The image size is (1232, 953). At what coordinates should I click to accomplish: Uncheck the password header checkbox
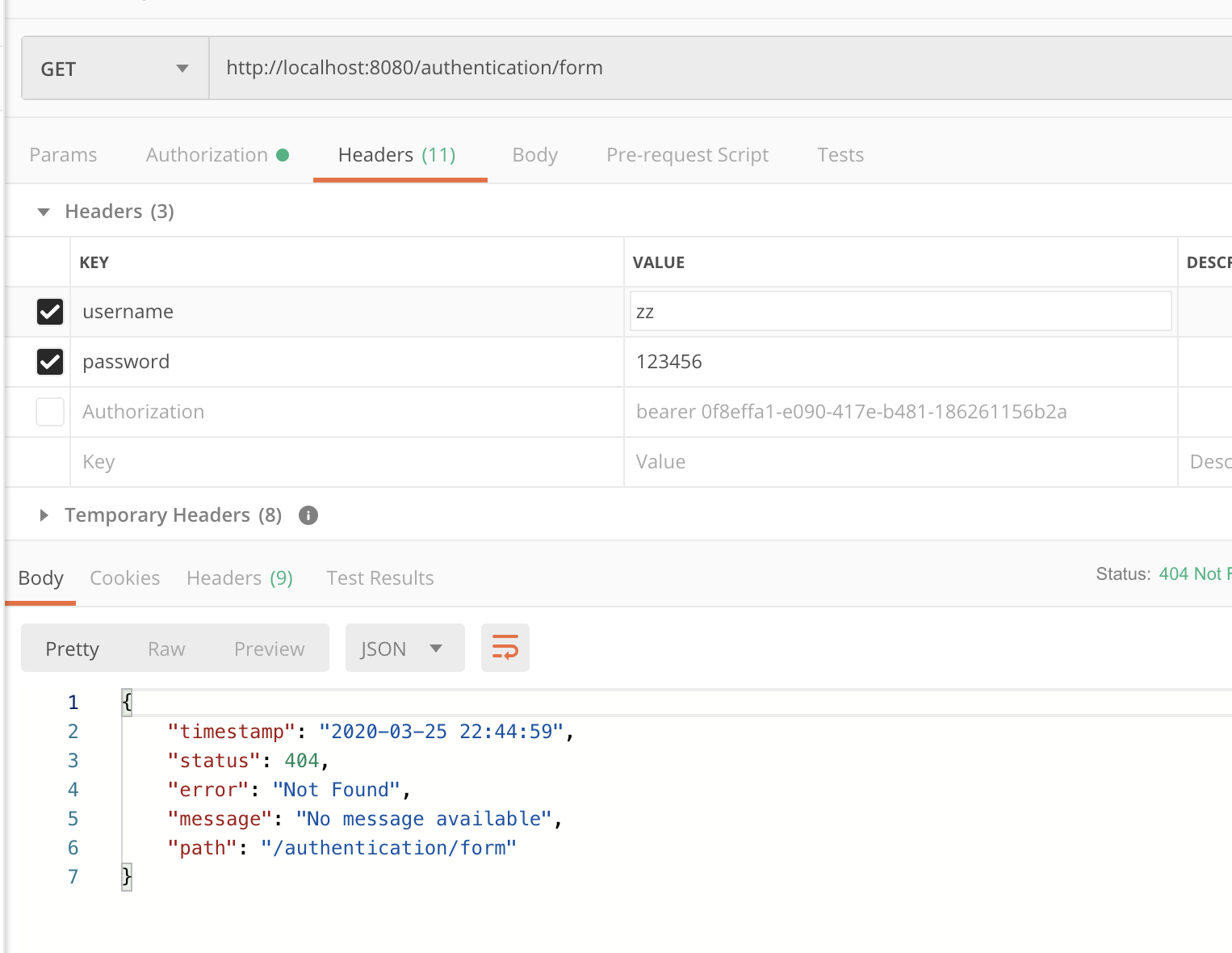50,362
